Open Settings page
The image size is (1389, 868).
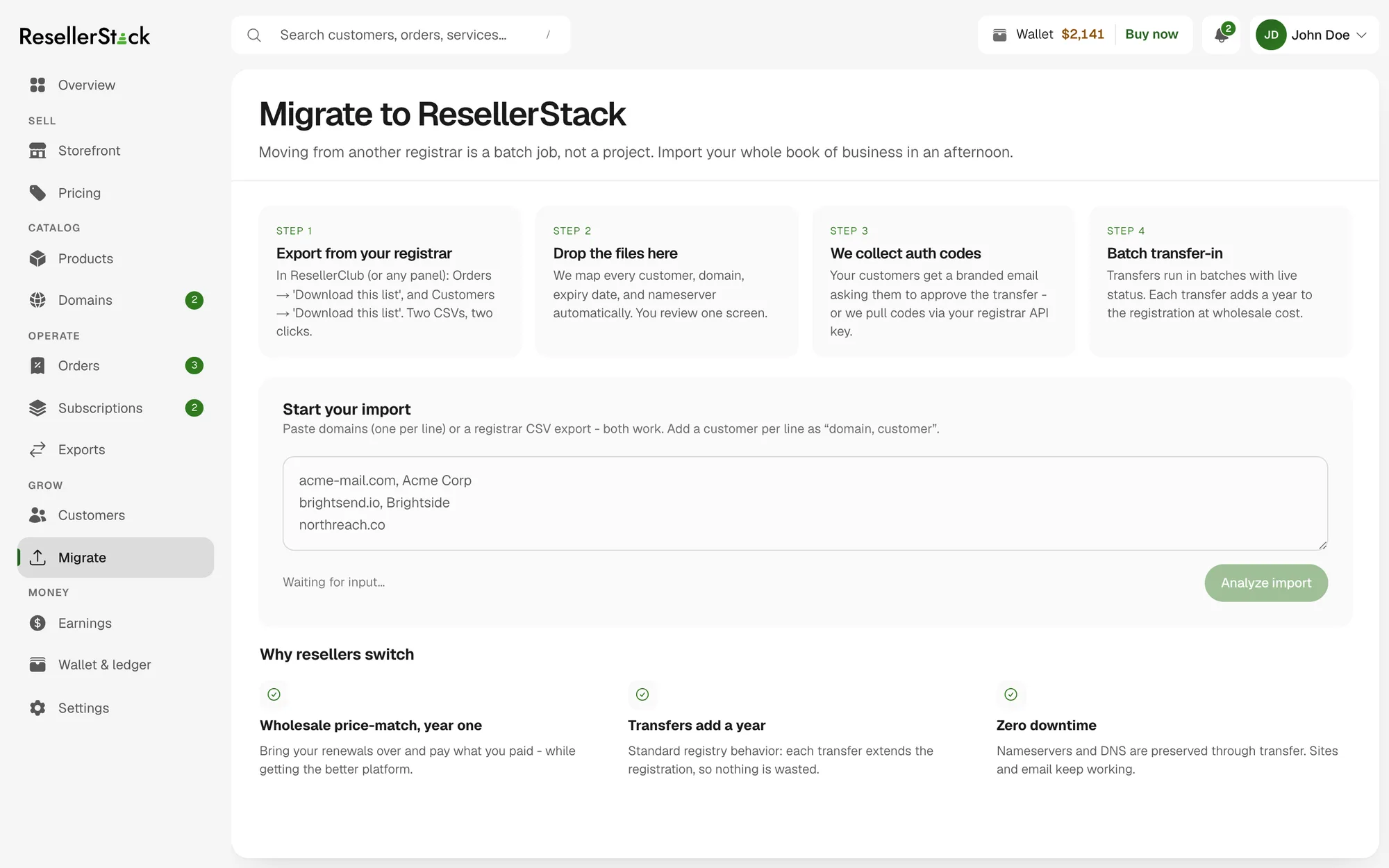115,708
